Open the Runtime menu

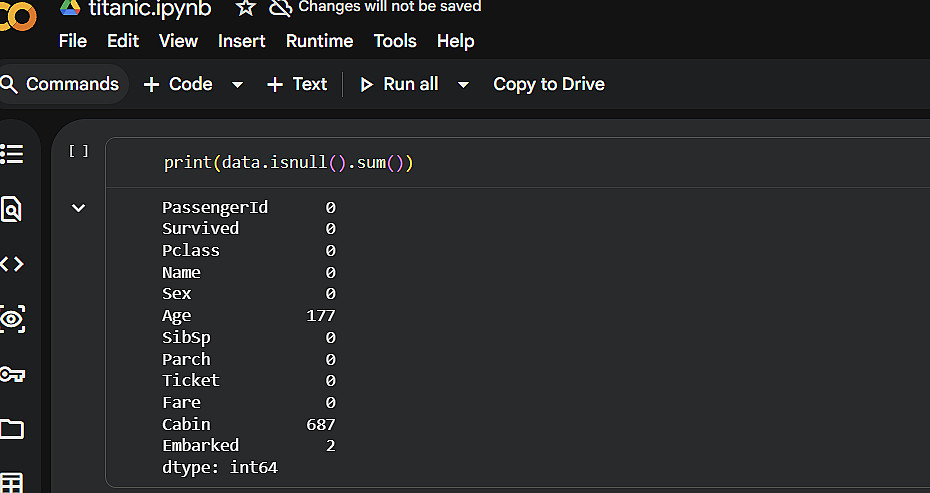point(319,41)
